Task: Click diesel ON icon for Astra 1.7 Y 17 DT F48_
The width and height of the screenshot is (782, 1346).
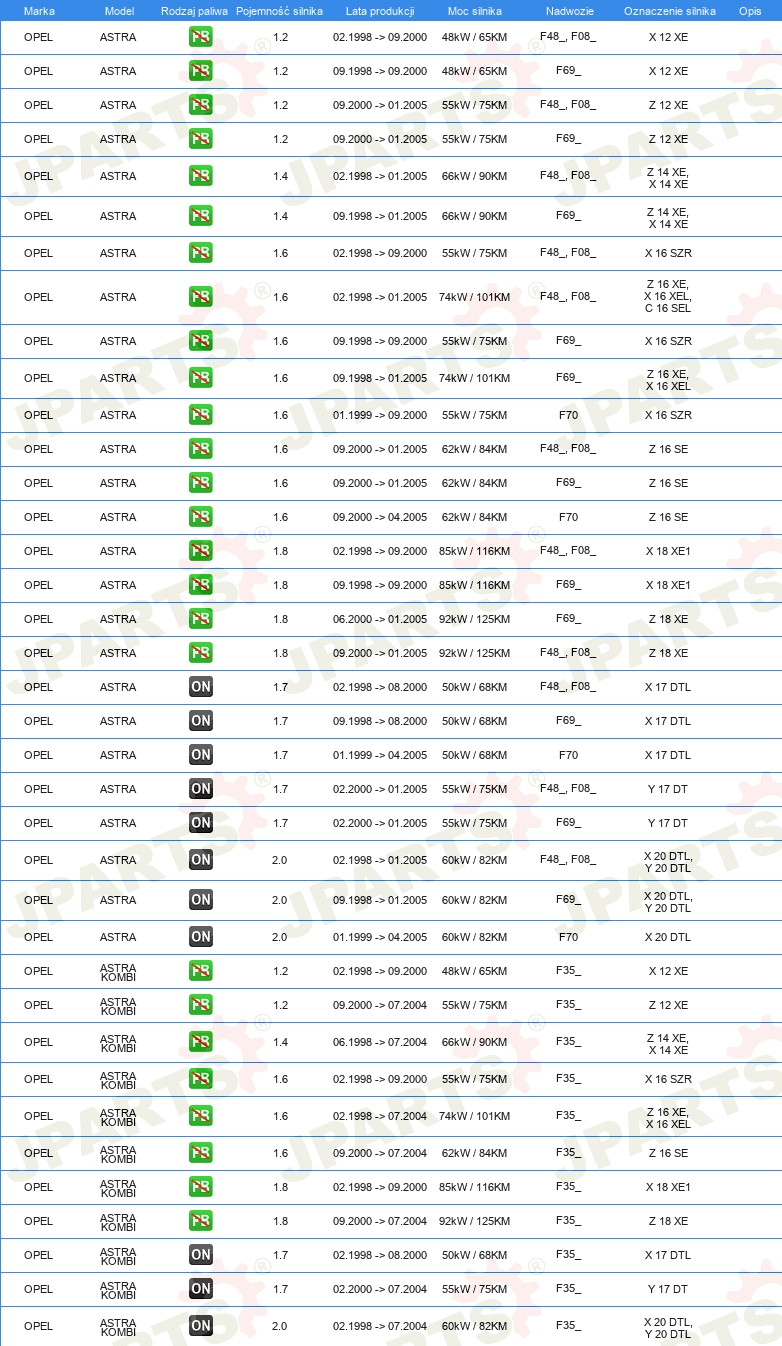Action: coord(200,789)
